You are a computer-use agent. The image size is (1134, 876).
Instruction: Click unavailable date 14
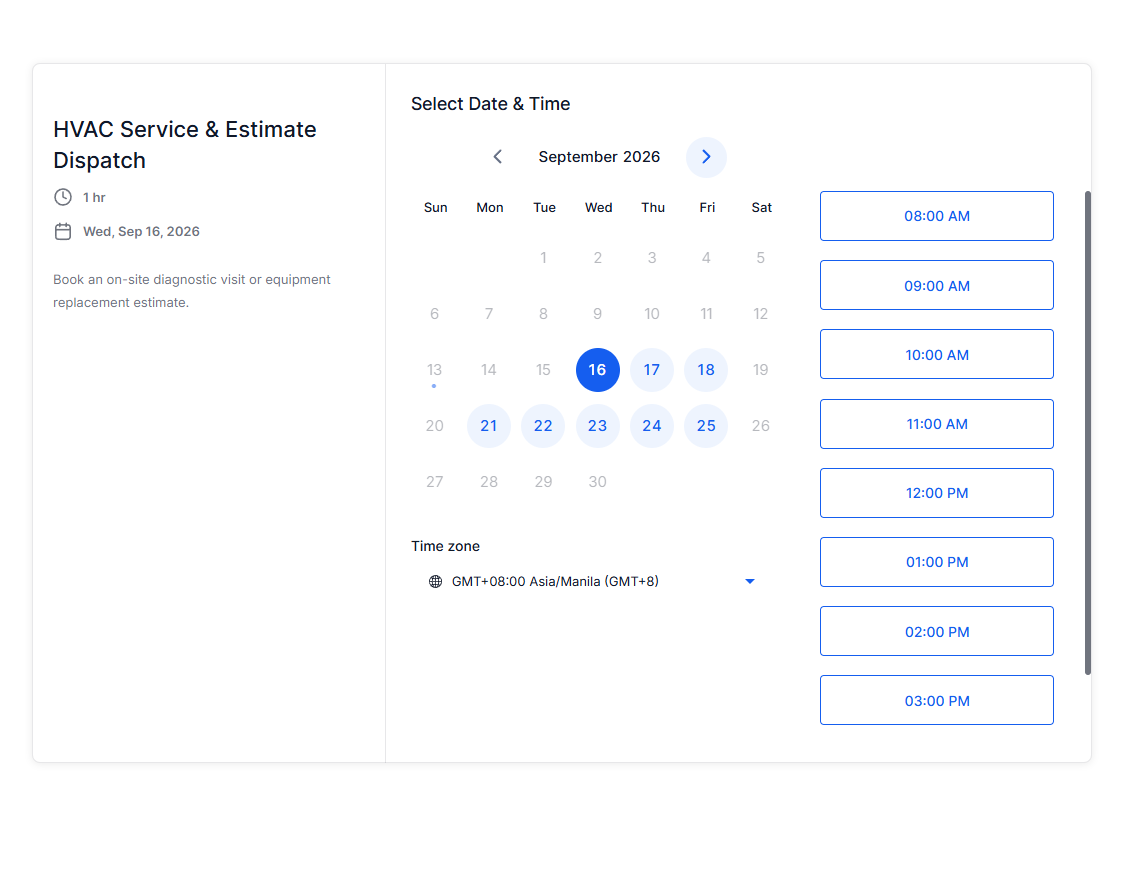point(489,370)
